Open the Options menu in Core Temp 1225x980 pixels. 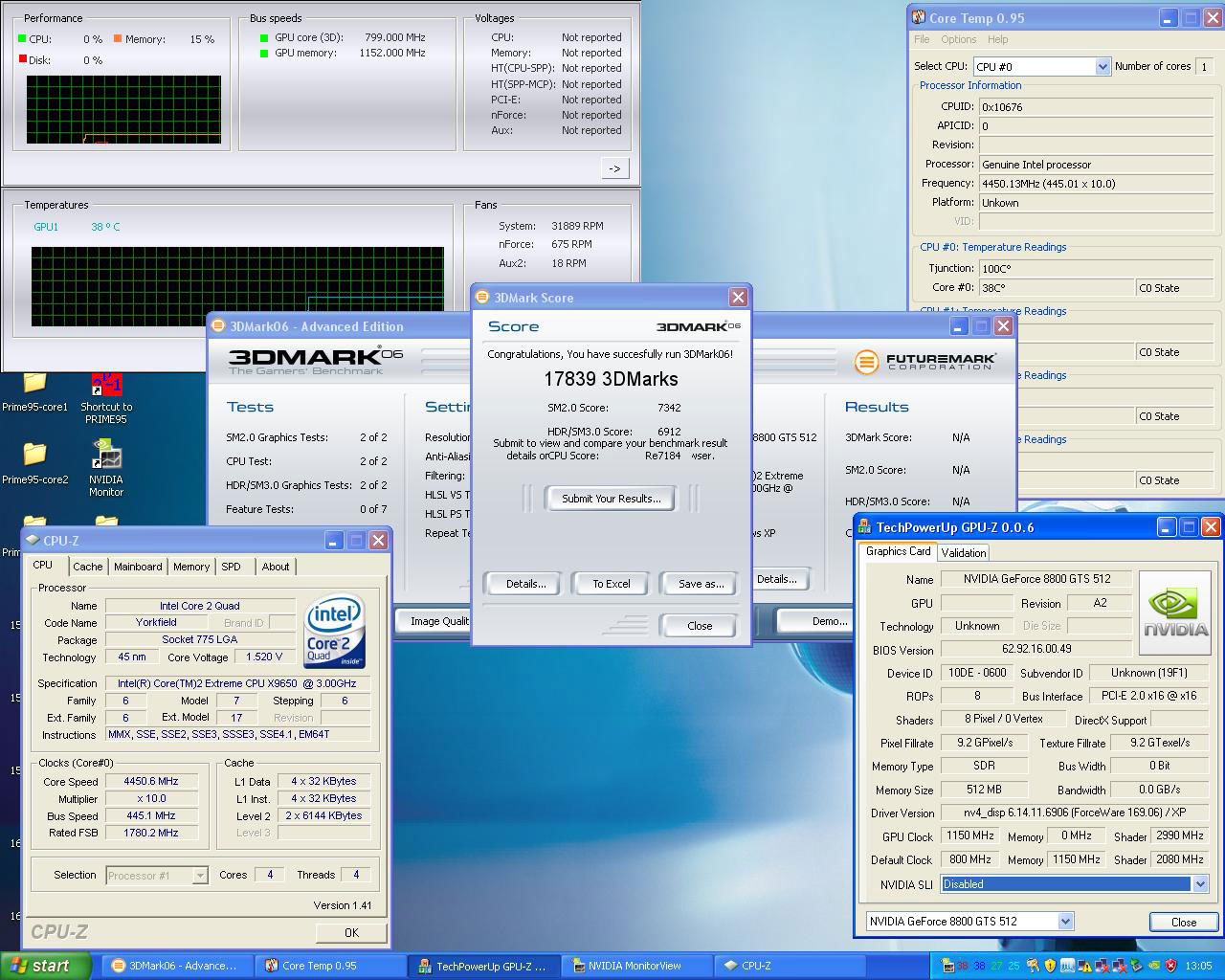click(x=958, y=39)
